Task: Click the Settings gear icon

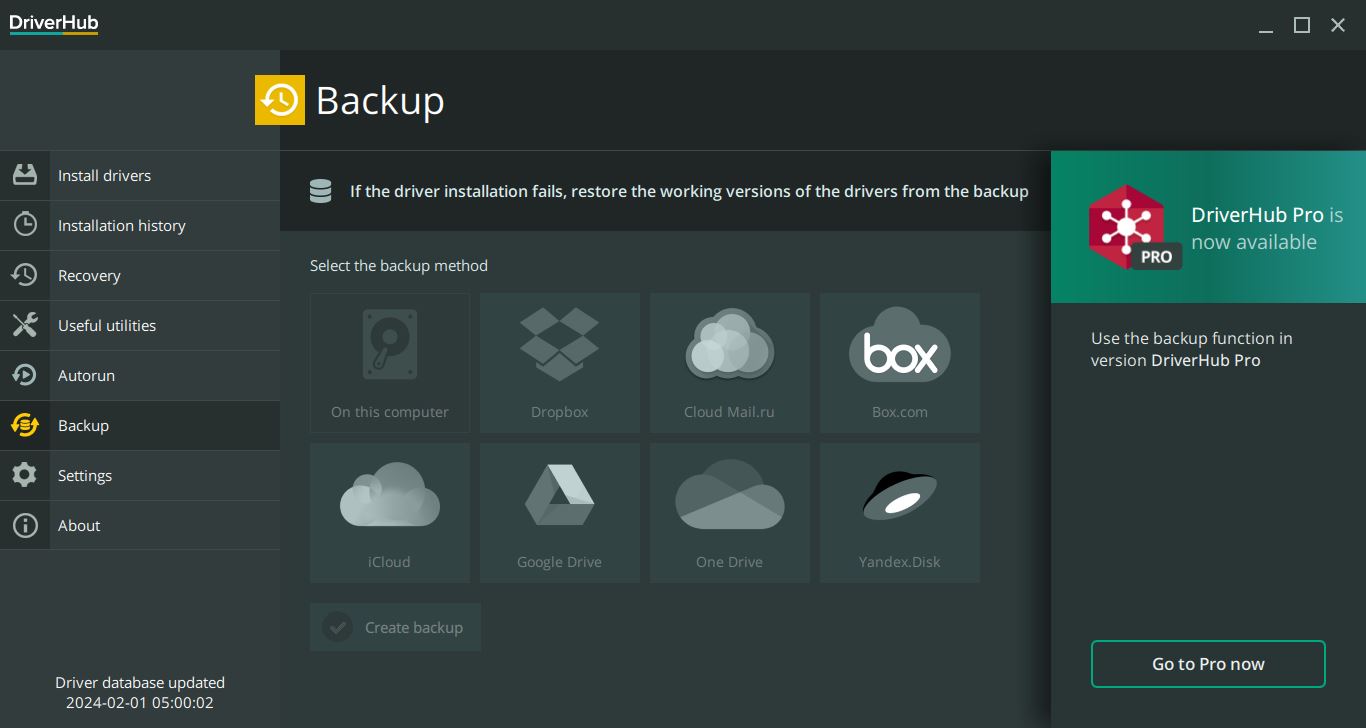Action: 25,475
